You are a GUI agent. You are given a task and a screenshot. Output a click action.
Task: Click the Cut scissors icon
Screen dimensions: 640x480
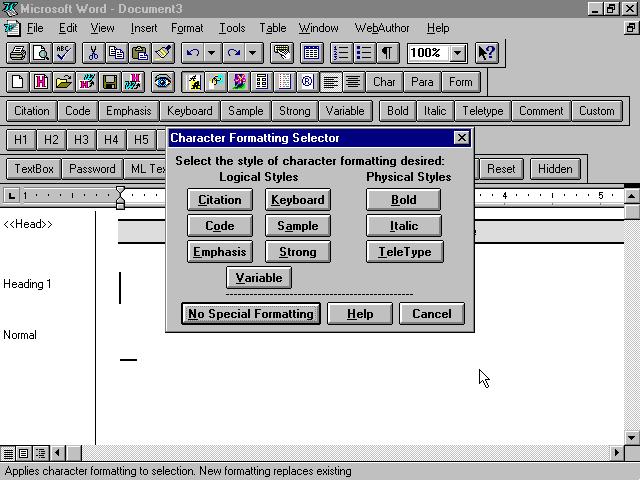click(93, 53)
